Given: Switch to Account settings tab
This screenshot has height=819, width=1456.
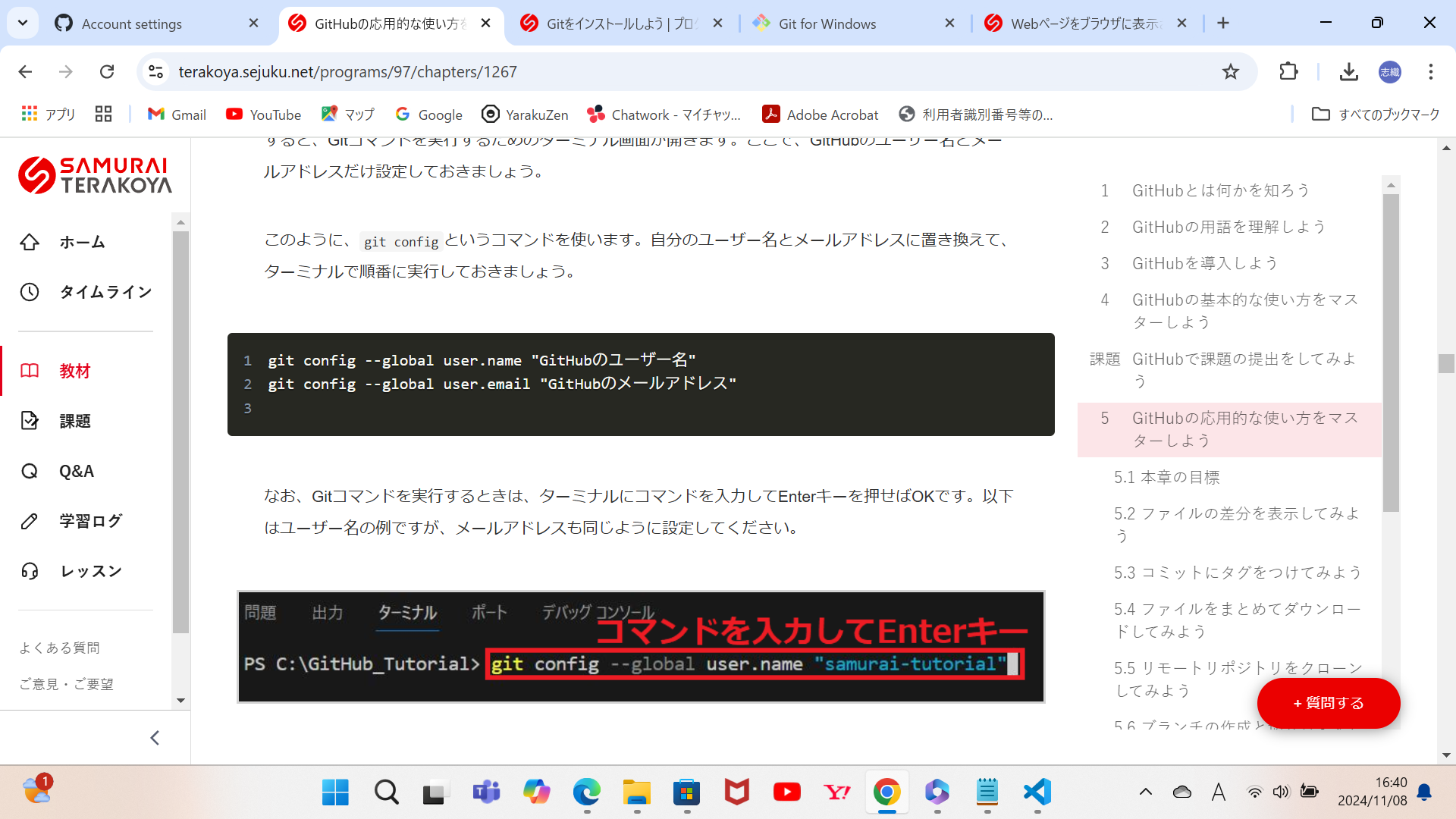Looking at the screenshot, I should click(155, 24).
